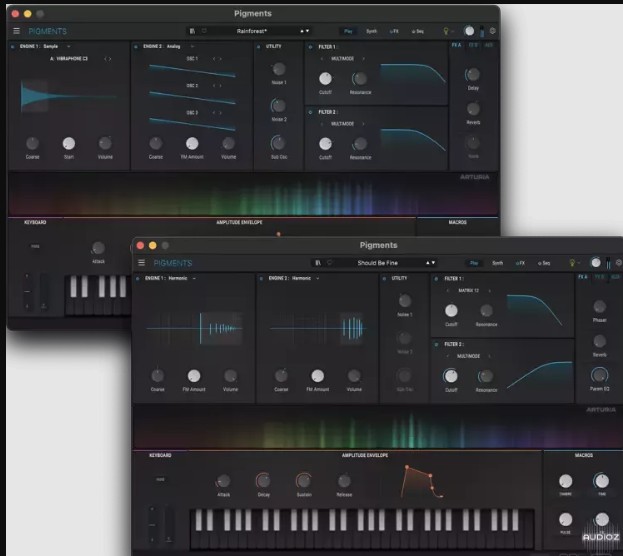Switch to Seq tab in Should Be Fine window
The height and width of the screenshot is (556, 623).
pos(544,263)
